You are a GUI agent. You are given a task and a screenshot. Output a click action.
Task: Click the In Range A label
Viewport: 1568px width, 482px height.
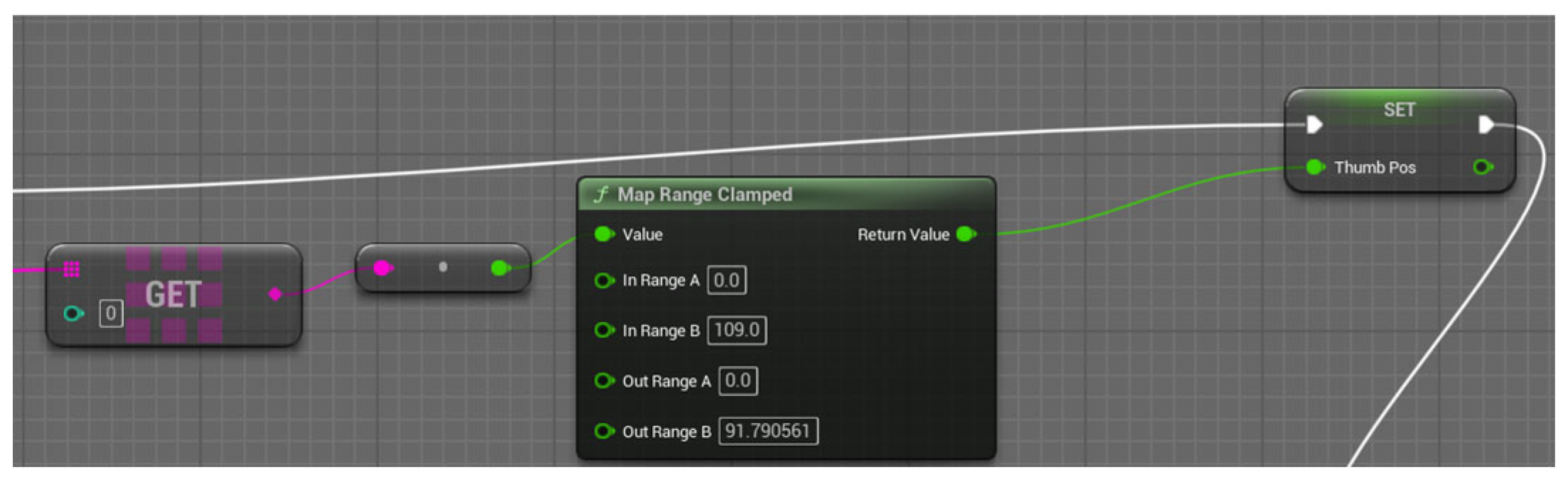click(x=661, y=280)
